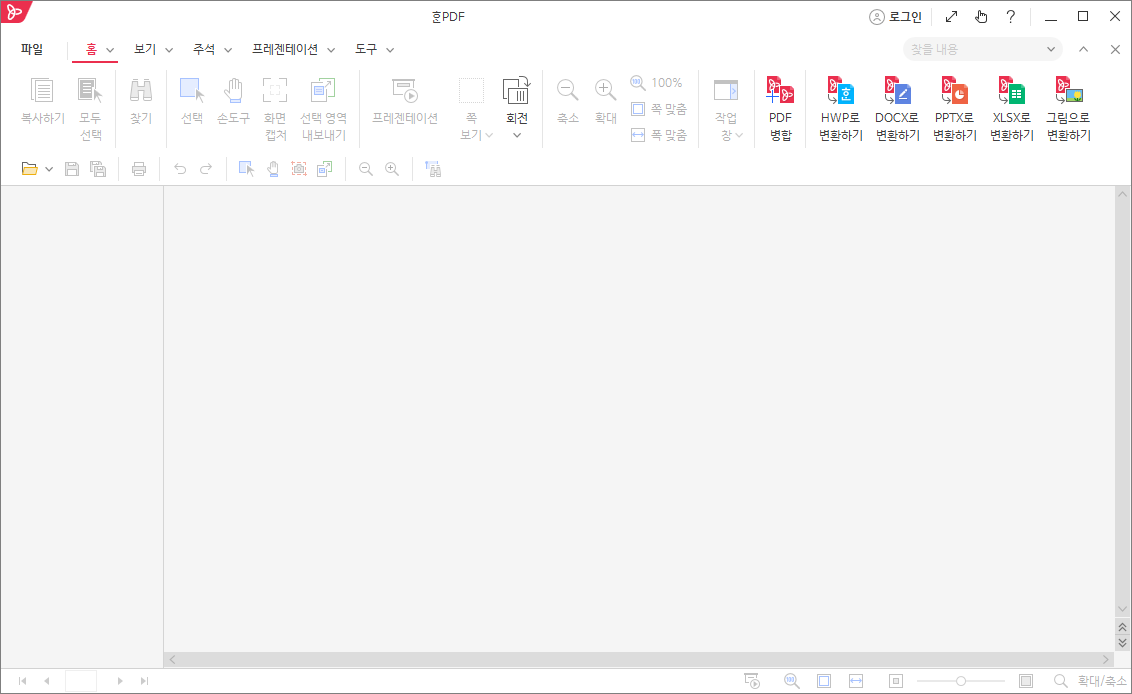
Task: Convert to HWP with HWP로 변환하기
Action: [x=840, y=108]
